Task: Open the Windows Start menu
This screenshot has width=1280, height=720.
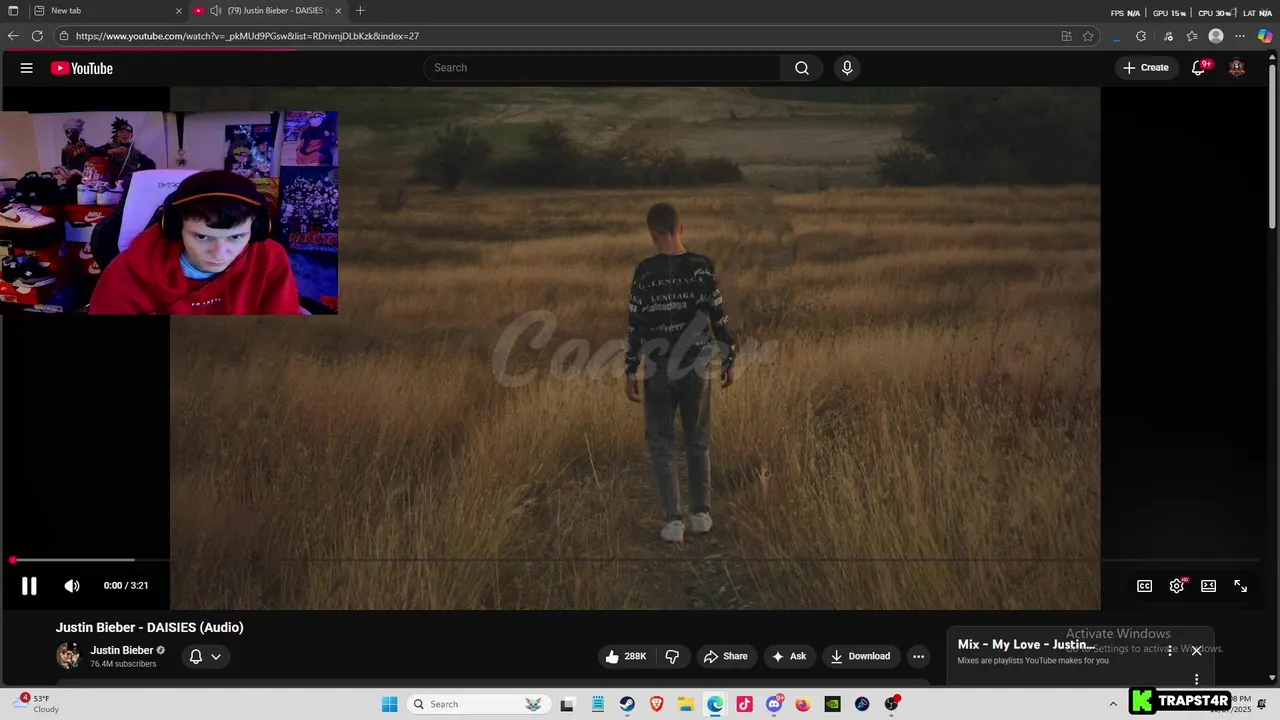Action: (390, 704)
